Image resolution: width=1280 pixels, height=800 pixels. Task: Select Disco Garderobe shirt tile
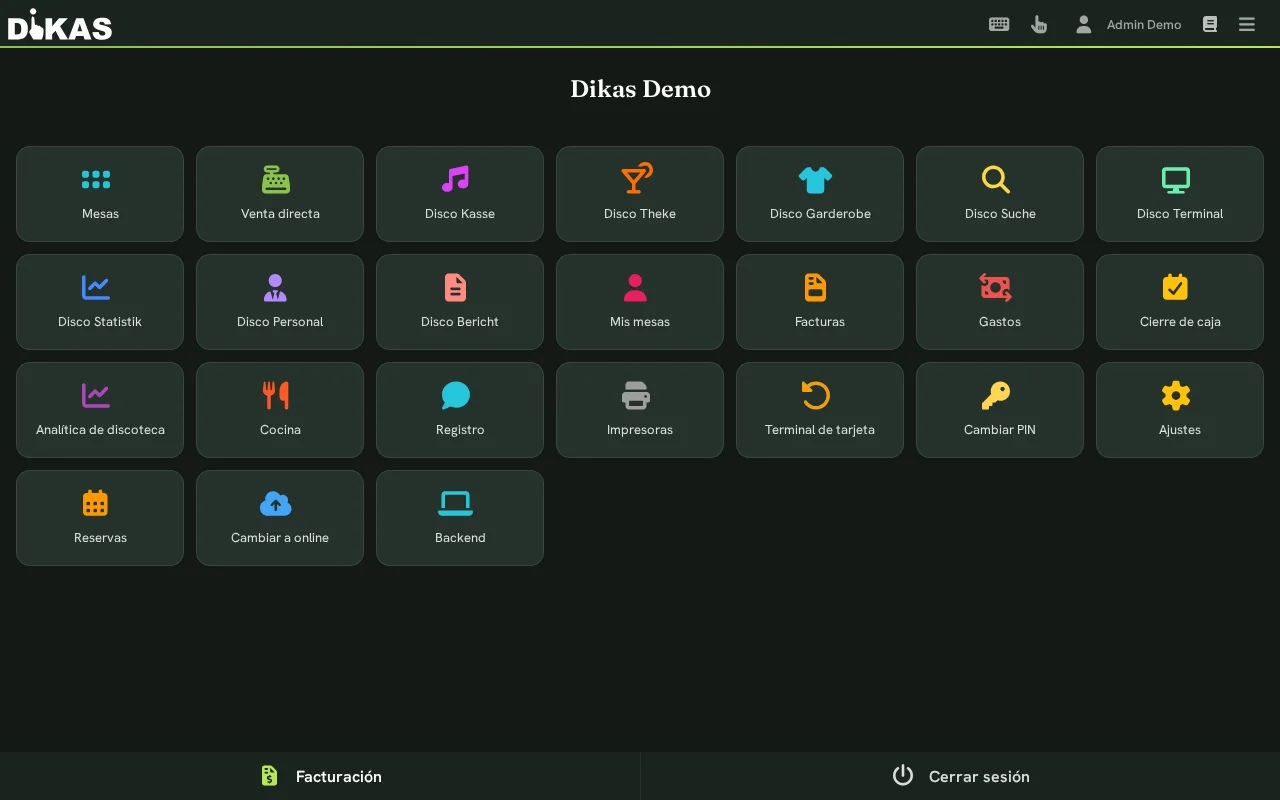pos(820,194)
